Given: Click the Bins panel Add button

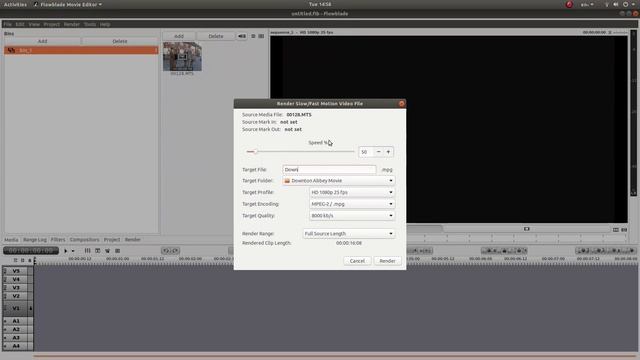Looking at the screenshot, I should point(42,41).
